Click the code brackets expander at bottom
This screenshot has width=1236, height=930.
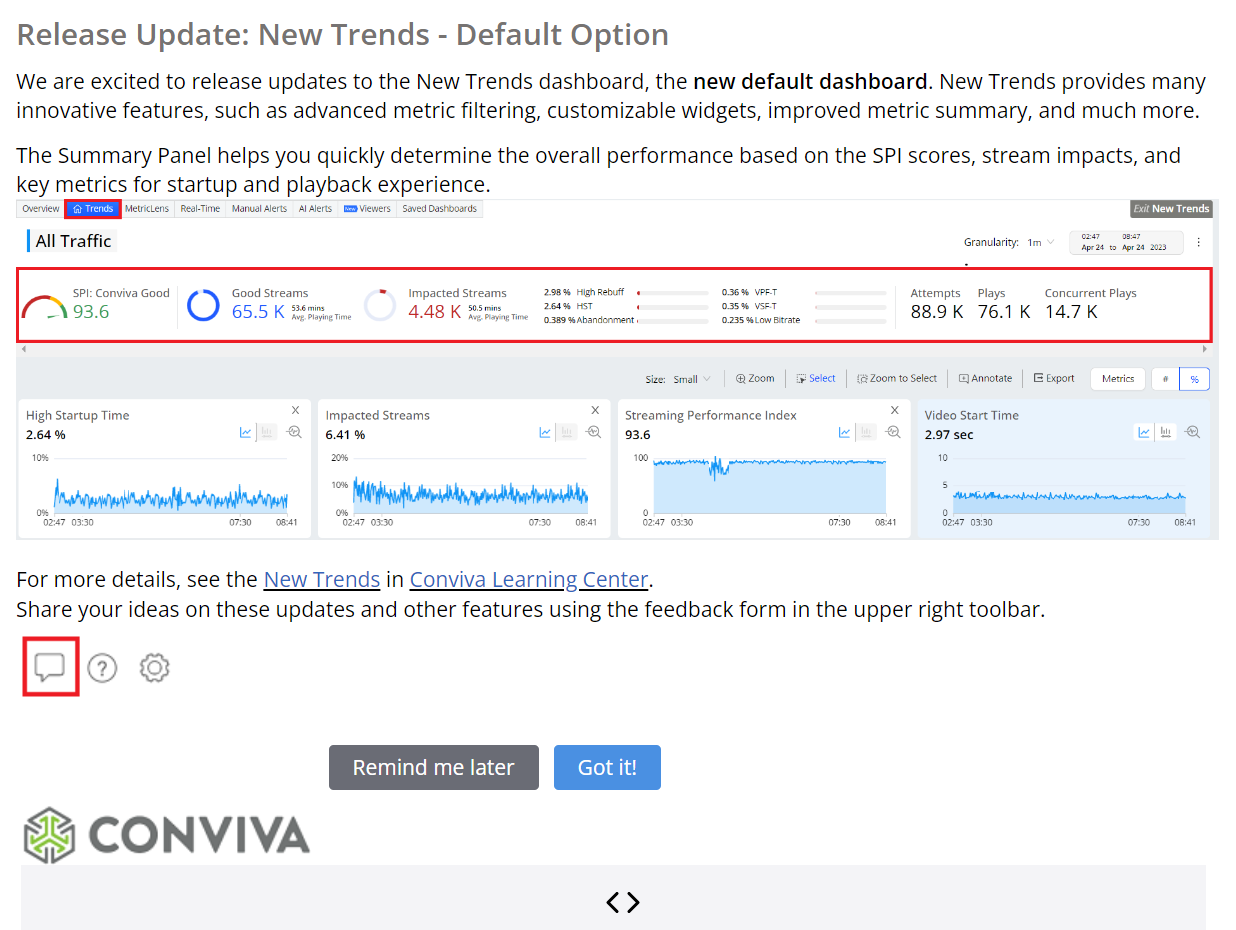click(623, 903)
